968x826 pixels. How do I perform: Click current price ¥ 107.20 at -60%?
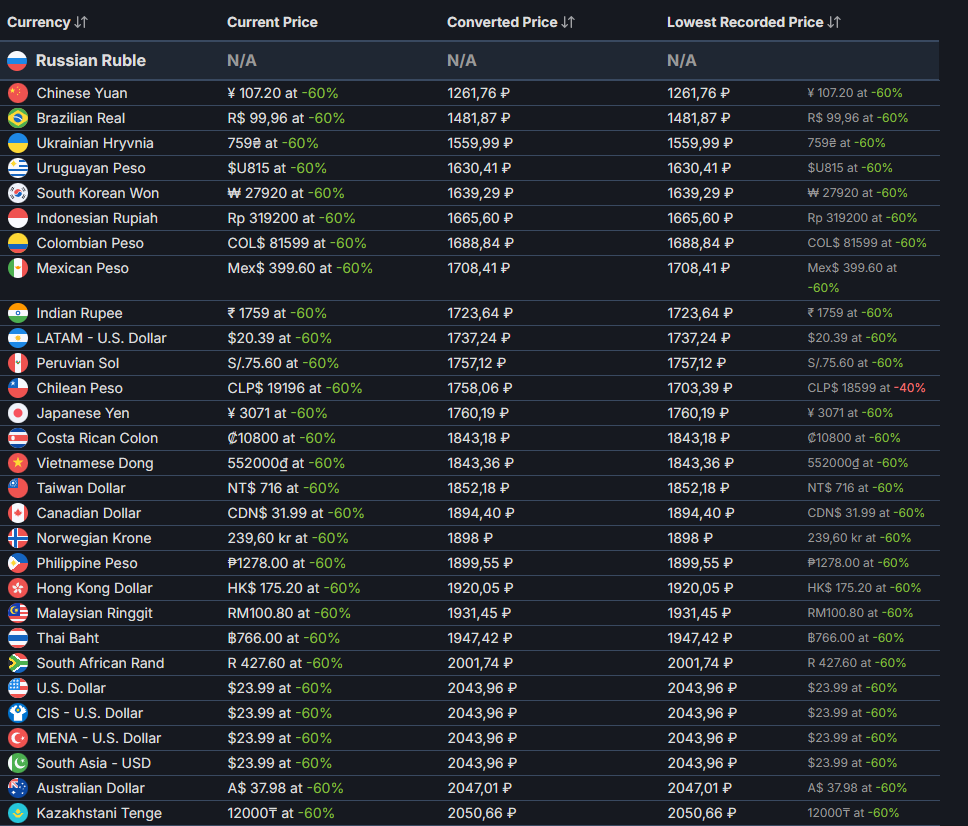[283, 93]
